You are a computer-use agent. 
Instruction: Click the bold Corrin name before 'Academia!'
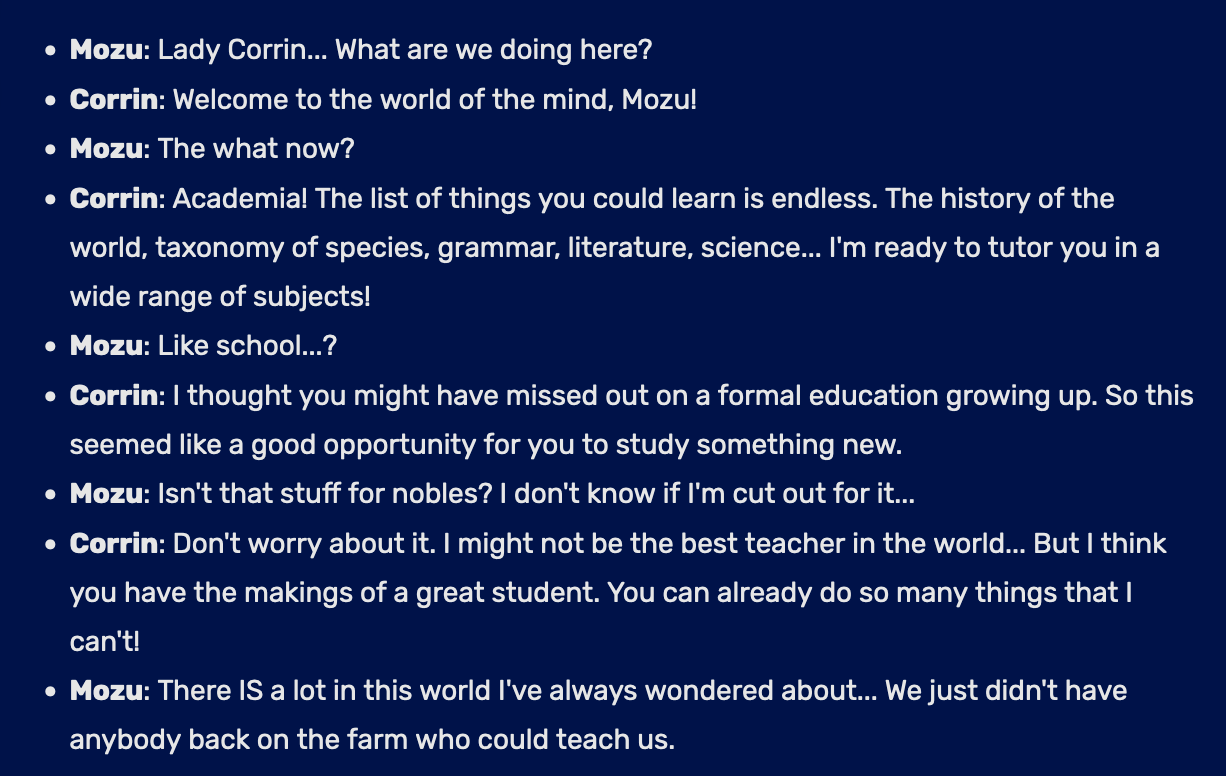coord(113,198)
